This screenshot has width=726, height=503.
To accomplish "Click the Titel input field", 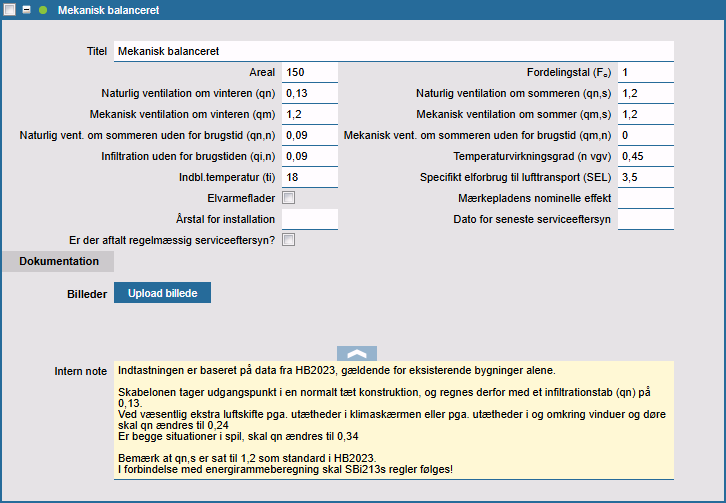I will coord(392,51).
